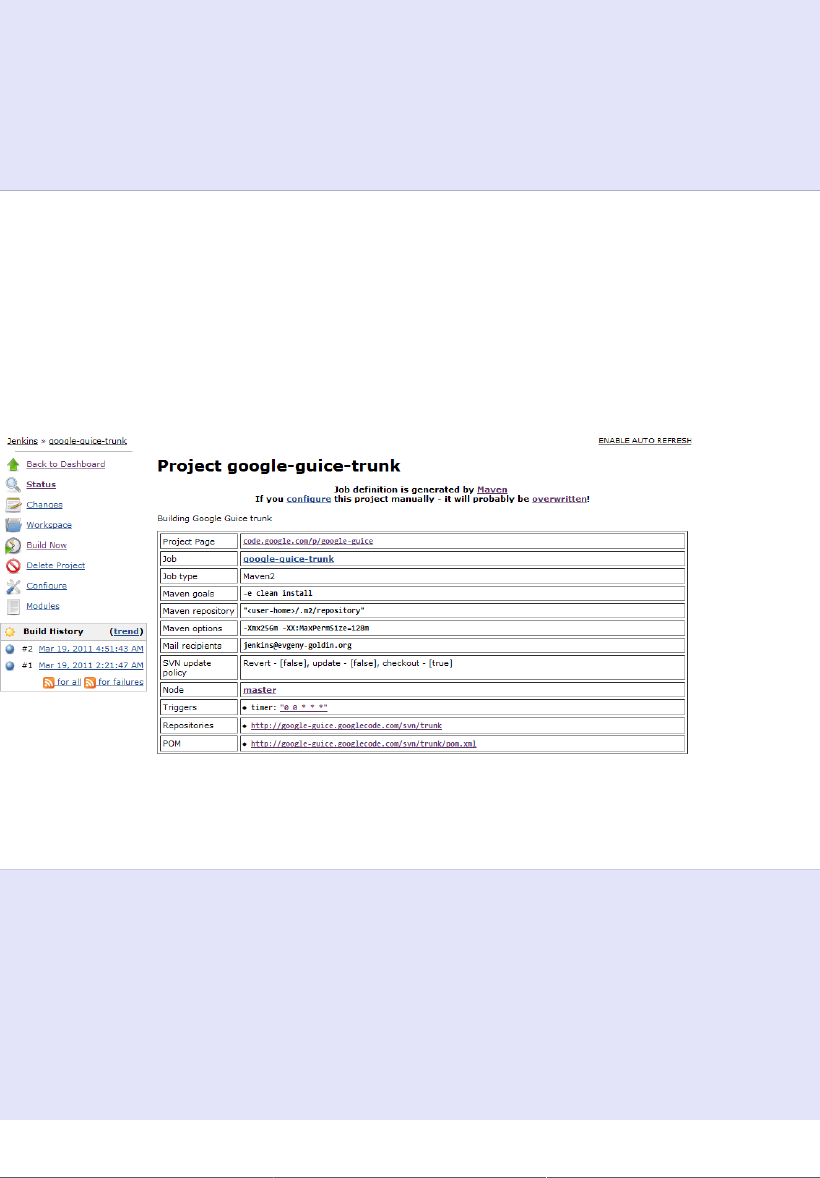820x1178 pixels.
Task: Open the Changes sidebar link
Action: (x=44, y=505)
